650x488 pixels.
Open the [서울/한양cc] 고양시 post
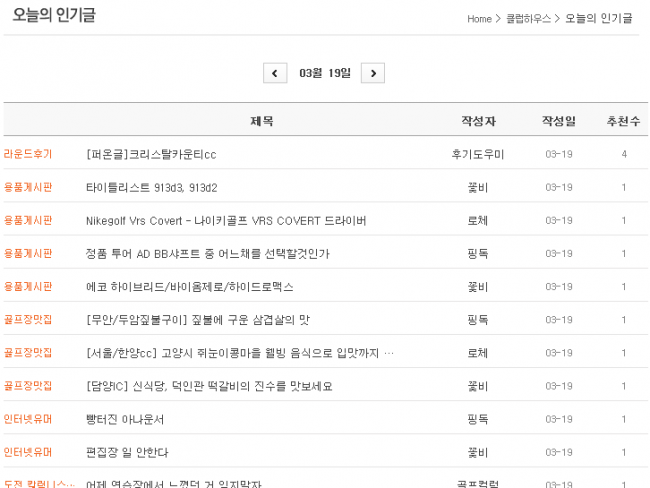(x=240, y=353)
